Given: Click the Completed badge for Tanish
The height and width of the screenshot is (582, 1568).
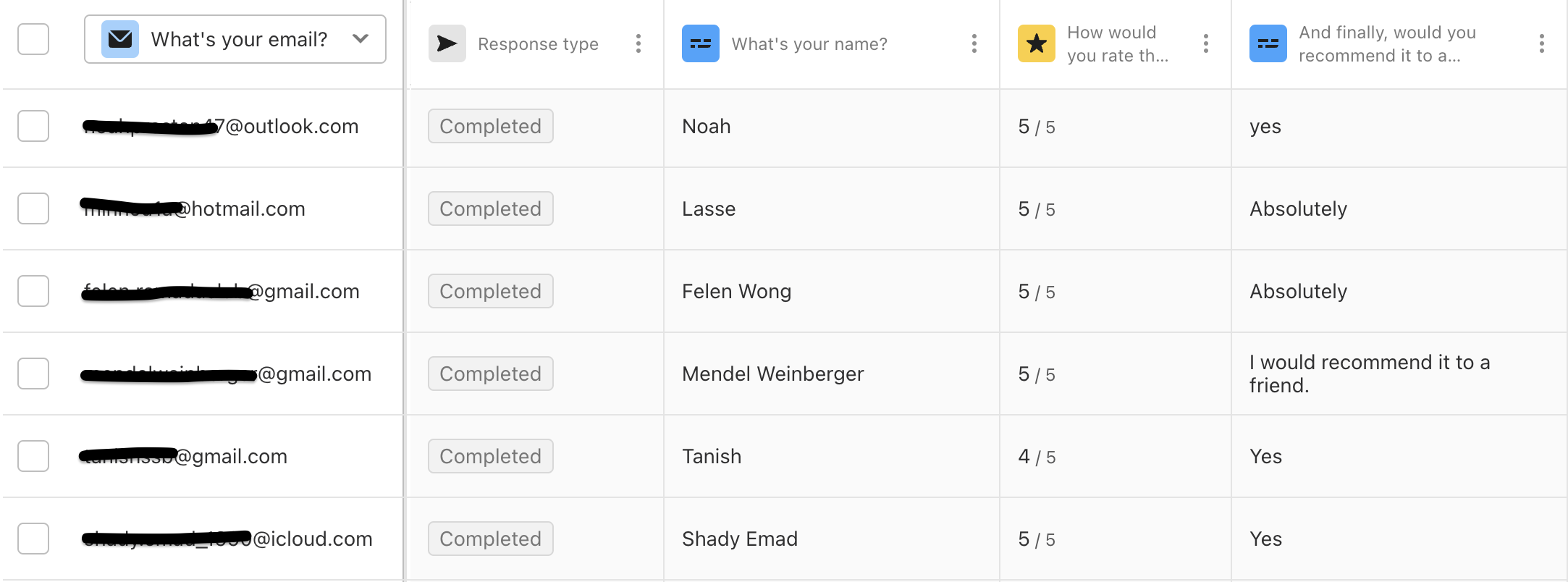Looking at the screenshot, I should point(490,456).
